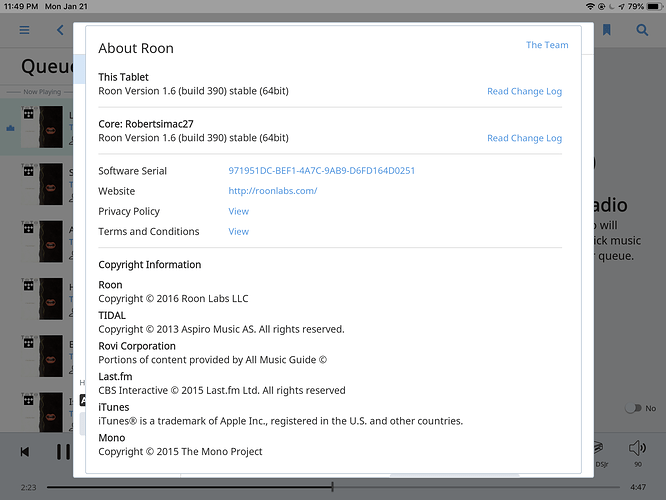Check the battery indicator in status bar
The width and height of the screenshot is (666, 500).
click(655, 6)
